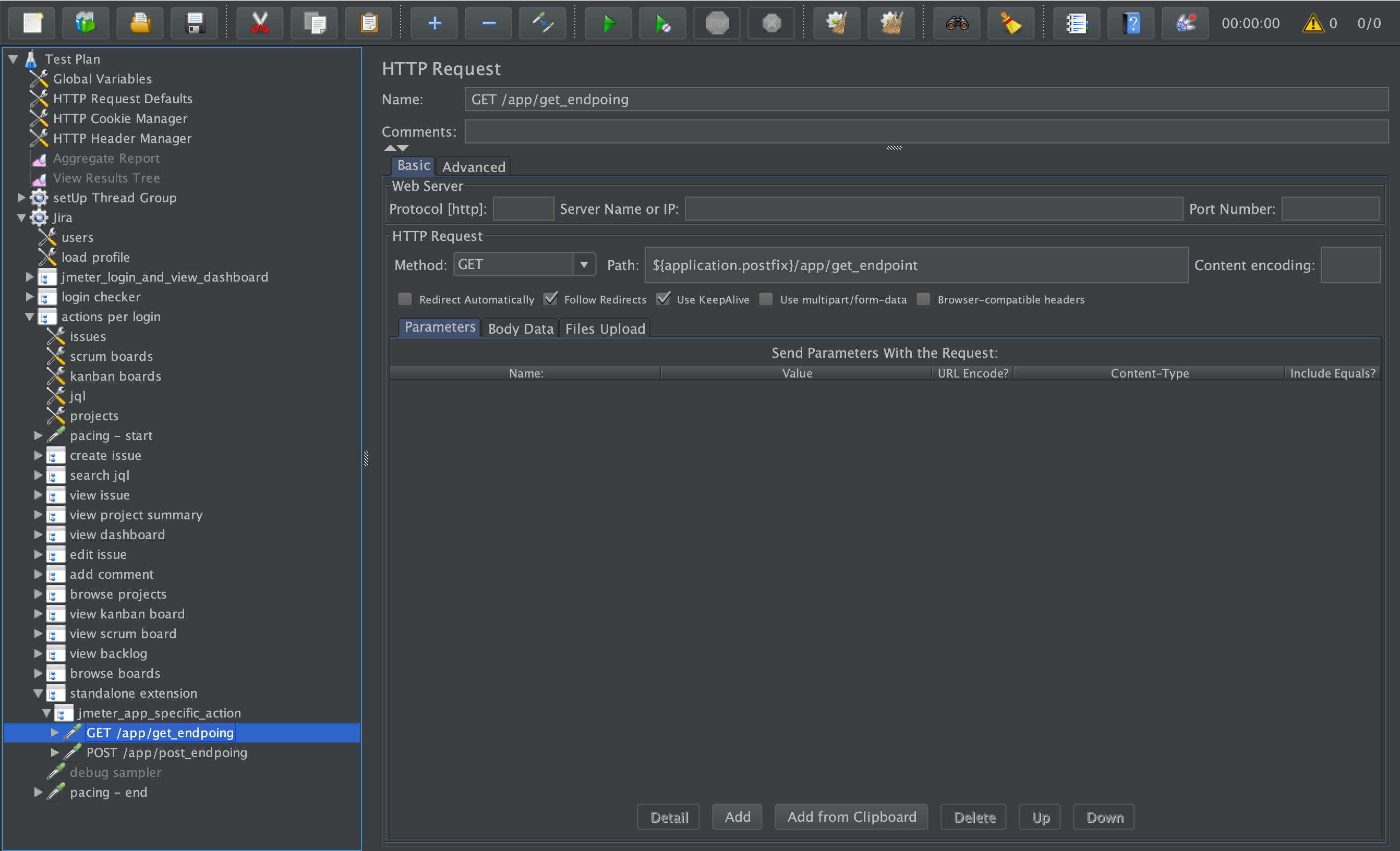
Task: Click the Add from Clipboard button
Action: (x=851, y=817)
